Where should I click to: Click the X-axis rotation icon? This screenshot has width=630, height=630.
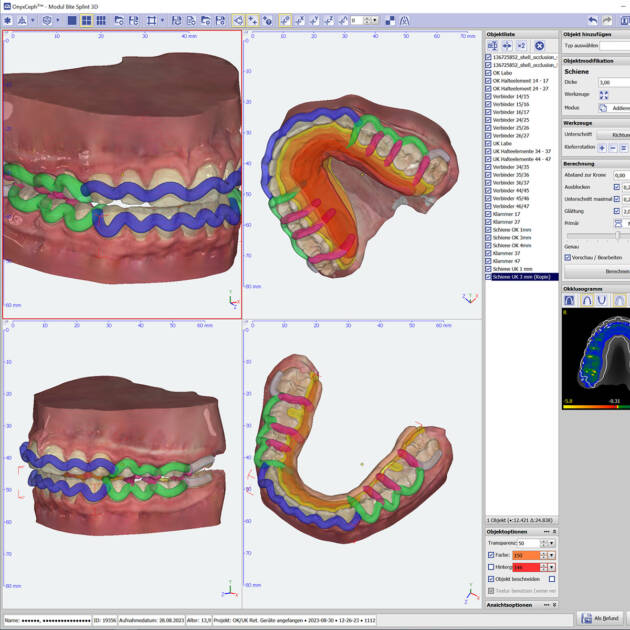coord(300,20)
